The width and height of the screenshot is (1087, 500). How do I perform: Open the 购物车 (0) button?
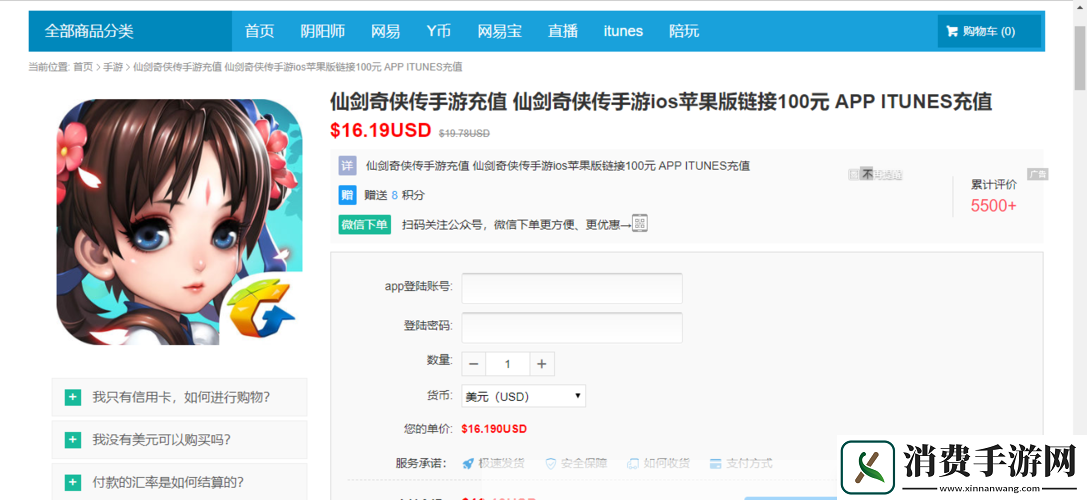point(989,31)
